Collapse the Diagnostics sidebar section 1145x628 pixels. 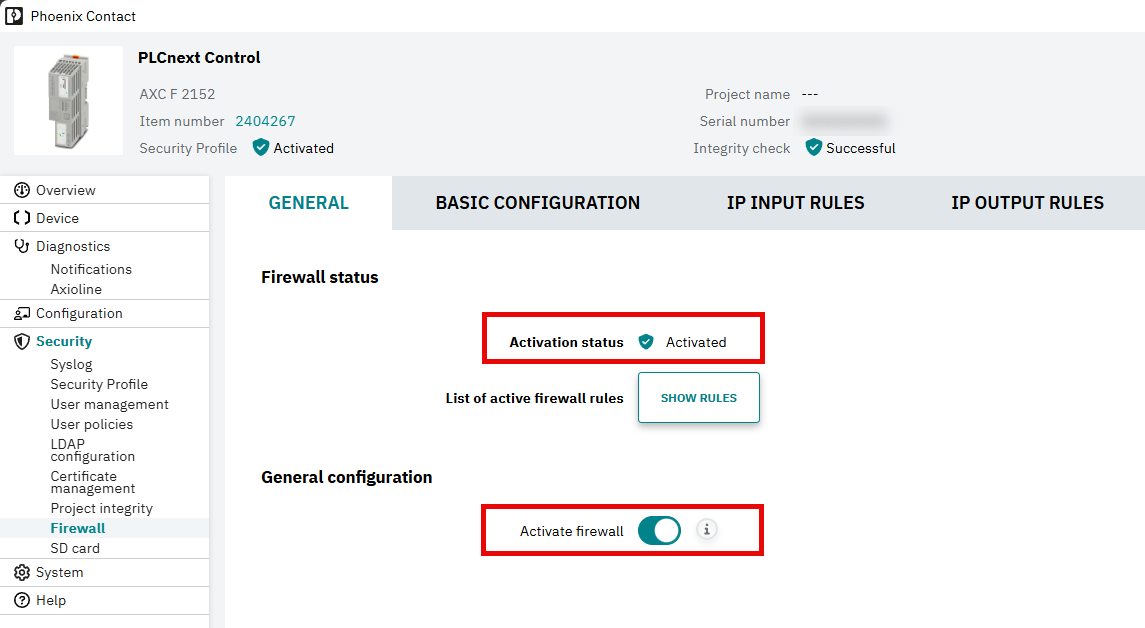point(73,246)
